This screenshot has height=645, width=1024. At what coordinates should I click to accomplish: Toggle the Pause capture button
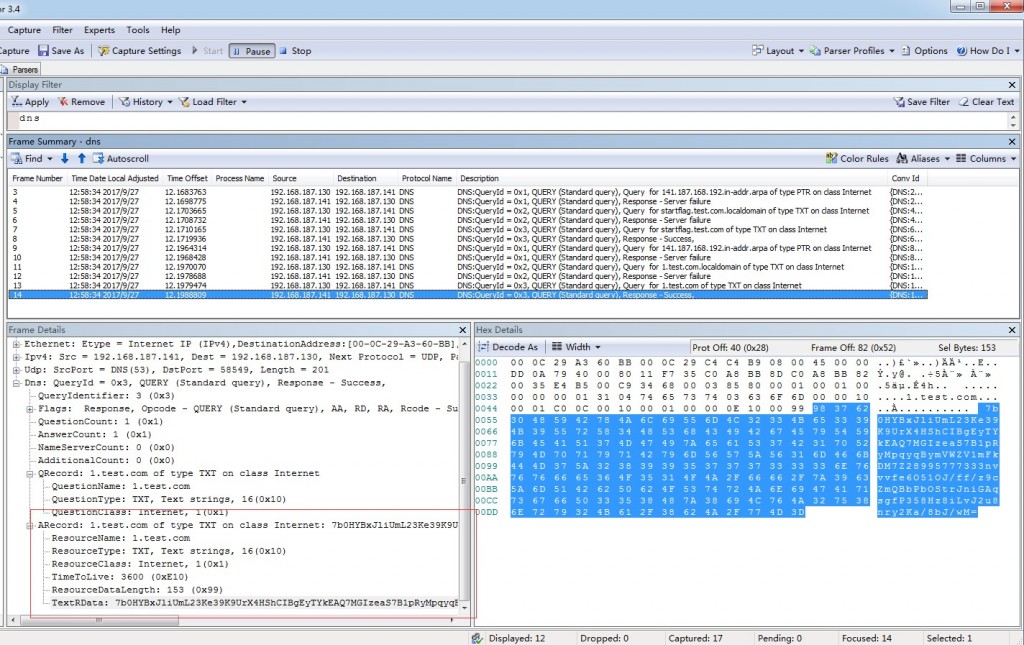(x=252, y=51)
